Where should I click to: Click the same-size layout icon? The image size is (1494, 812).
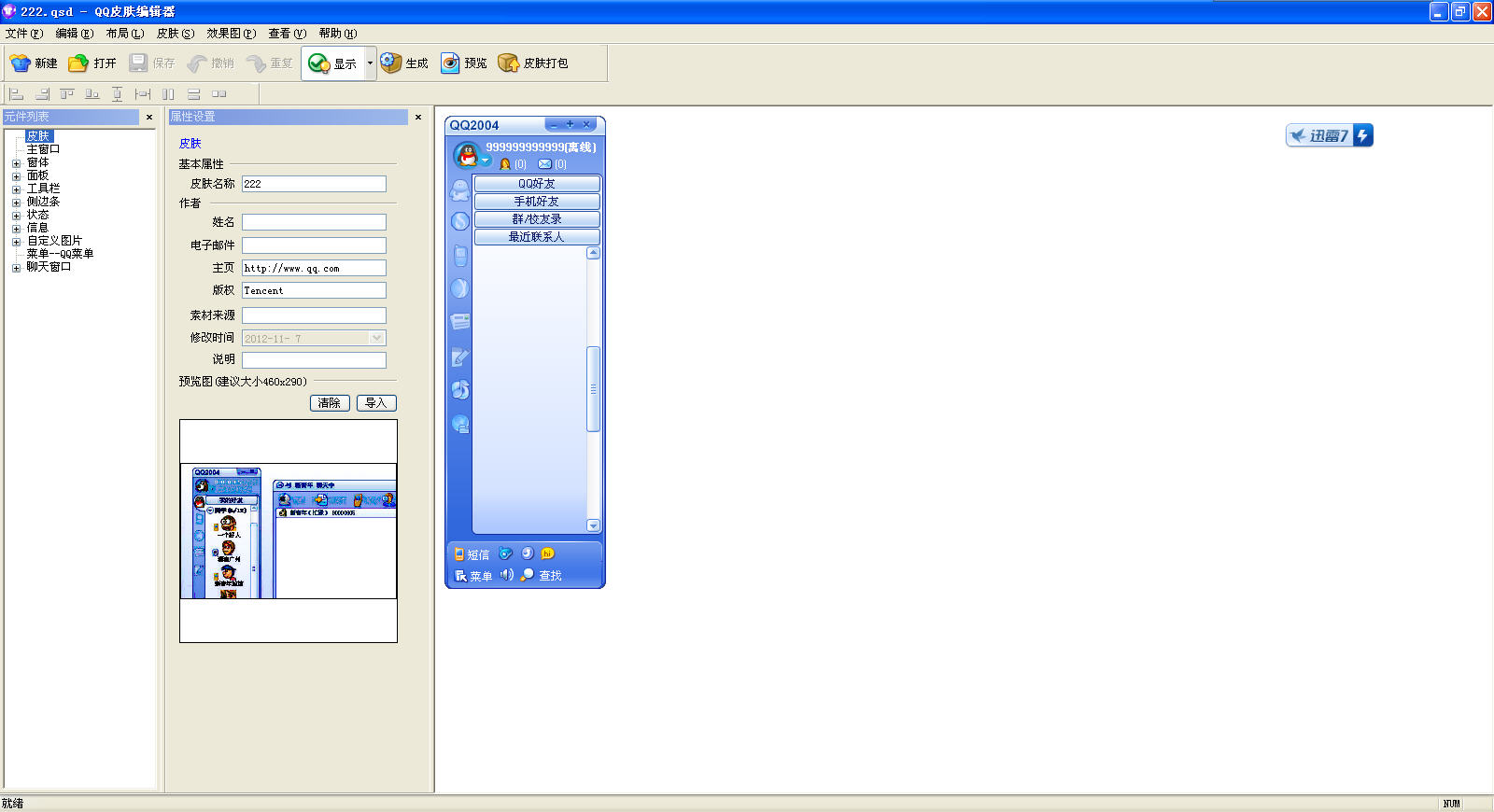(219, 93)
